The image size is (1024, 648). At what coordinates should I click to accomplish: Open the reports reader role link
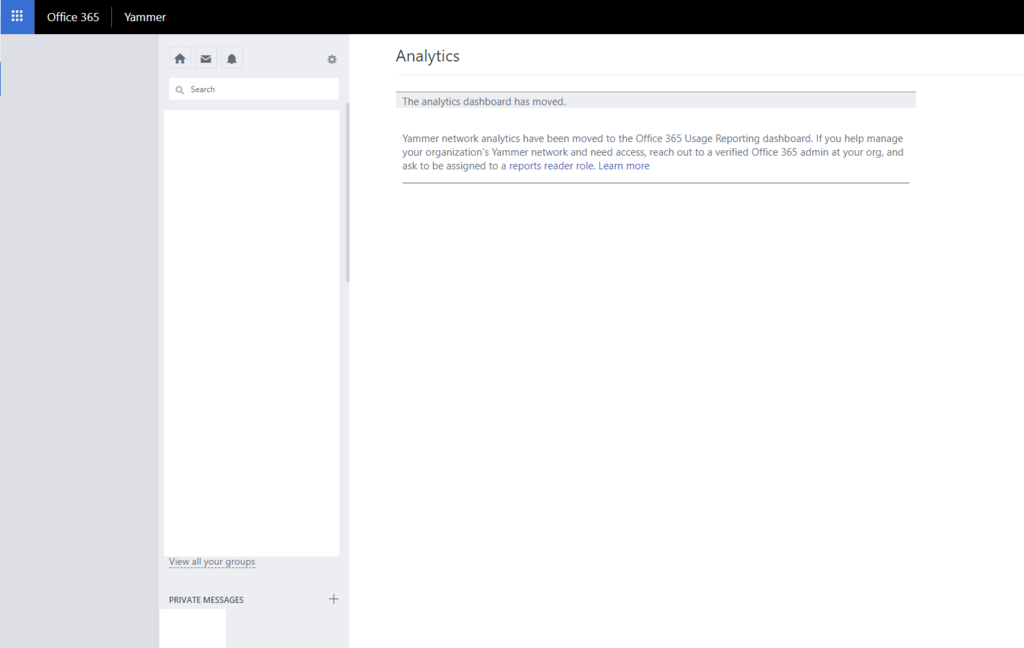551,166
